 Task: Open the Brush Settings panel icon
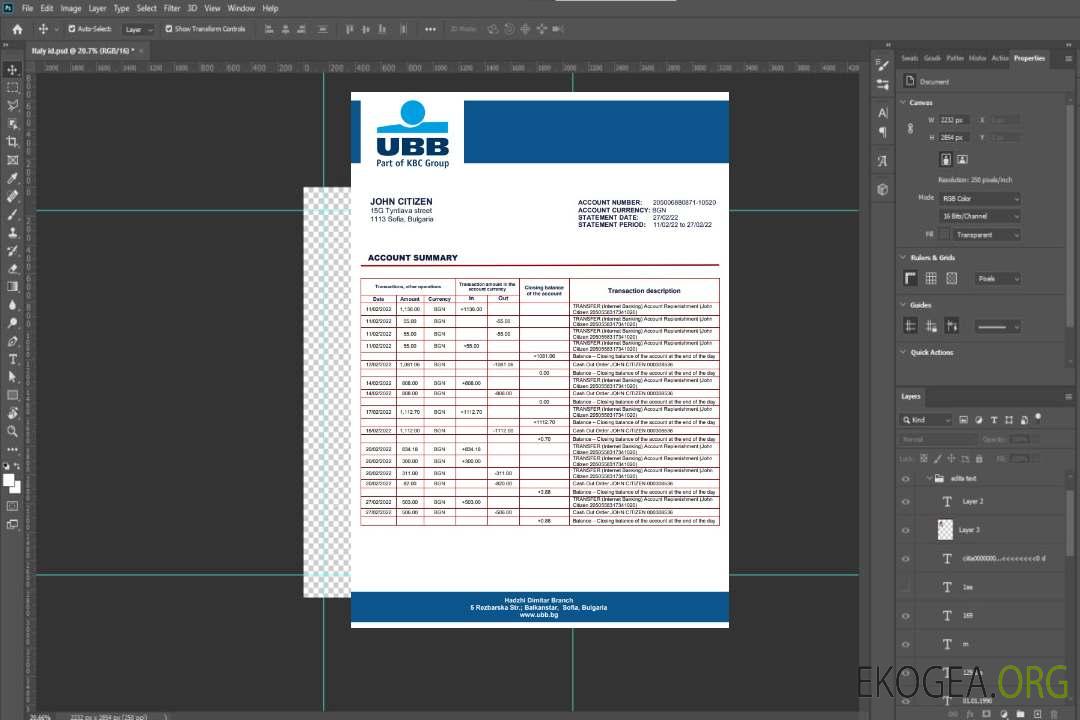[882, 65]
